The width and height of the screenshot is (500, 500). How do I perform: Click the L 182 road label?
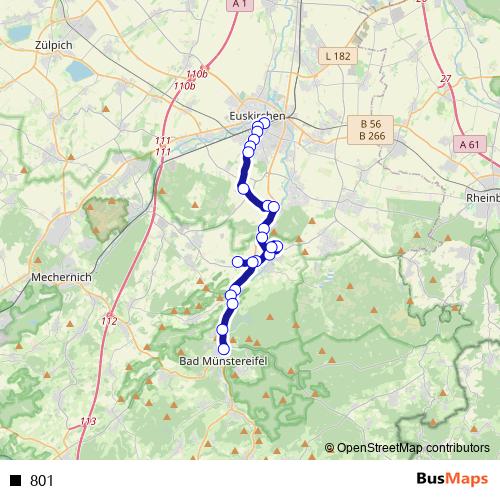(x=338, y=56)
